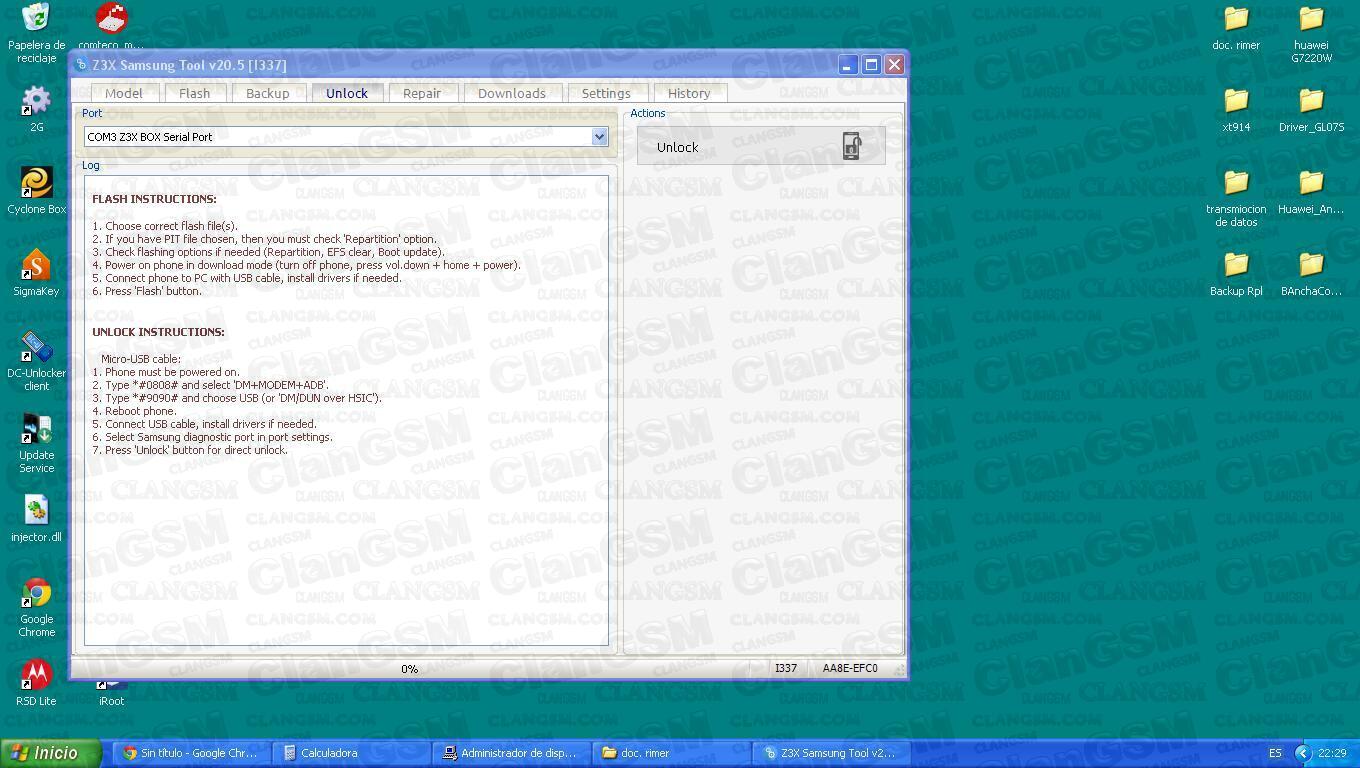Click the ES language indicator
The height and width of the screenshot is (768, 1360).
(x=1275, y=753)
